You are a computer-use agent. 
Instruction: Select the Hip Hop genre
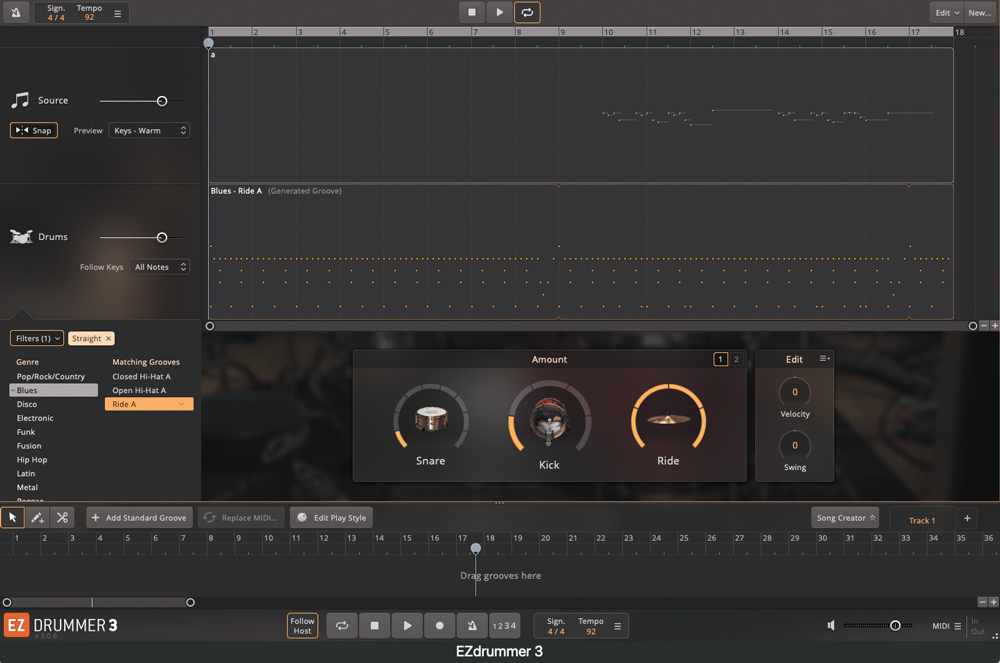pos(32,460)
